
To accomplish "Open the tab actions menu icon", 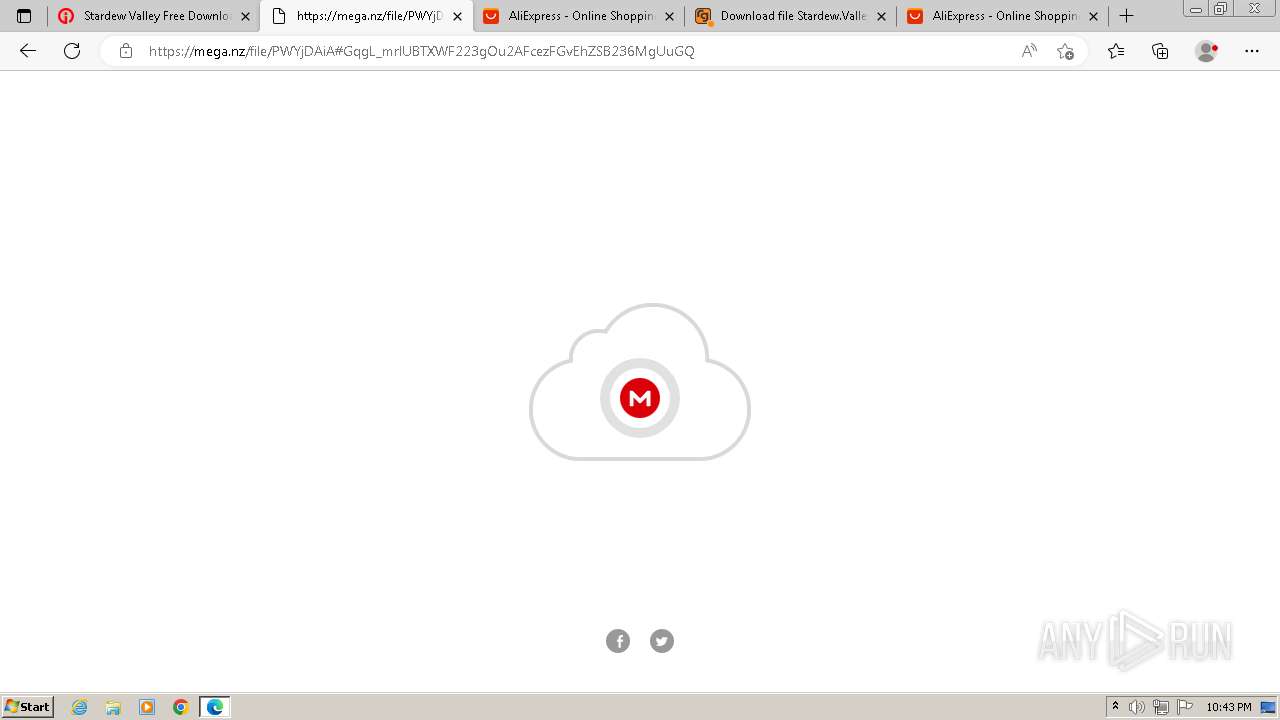I will 24,16.
